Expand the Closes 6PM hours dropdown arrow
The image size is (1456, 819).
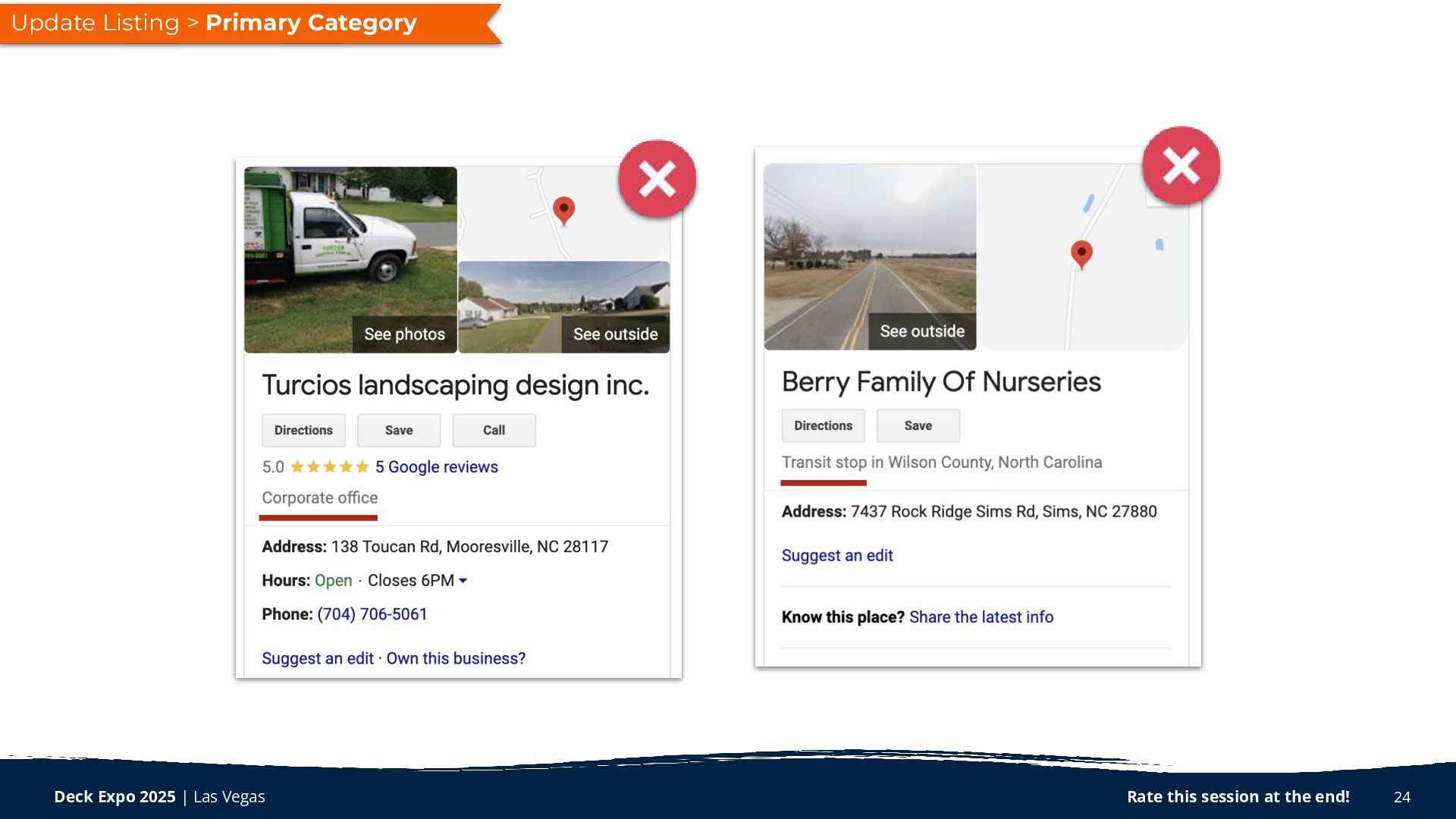pyautogui.click(x=463, y=581)
